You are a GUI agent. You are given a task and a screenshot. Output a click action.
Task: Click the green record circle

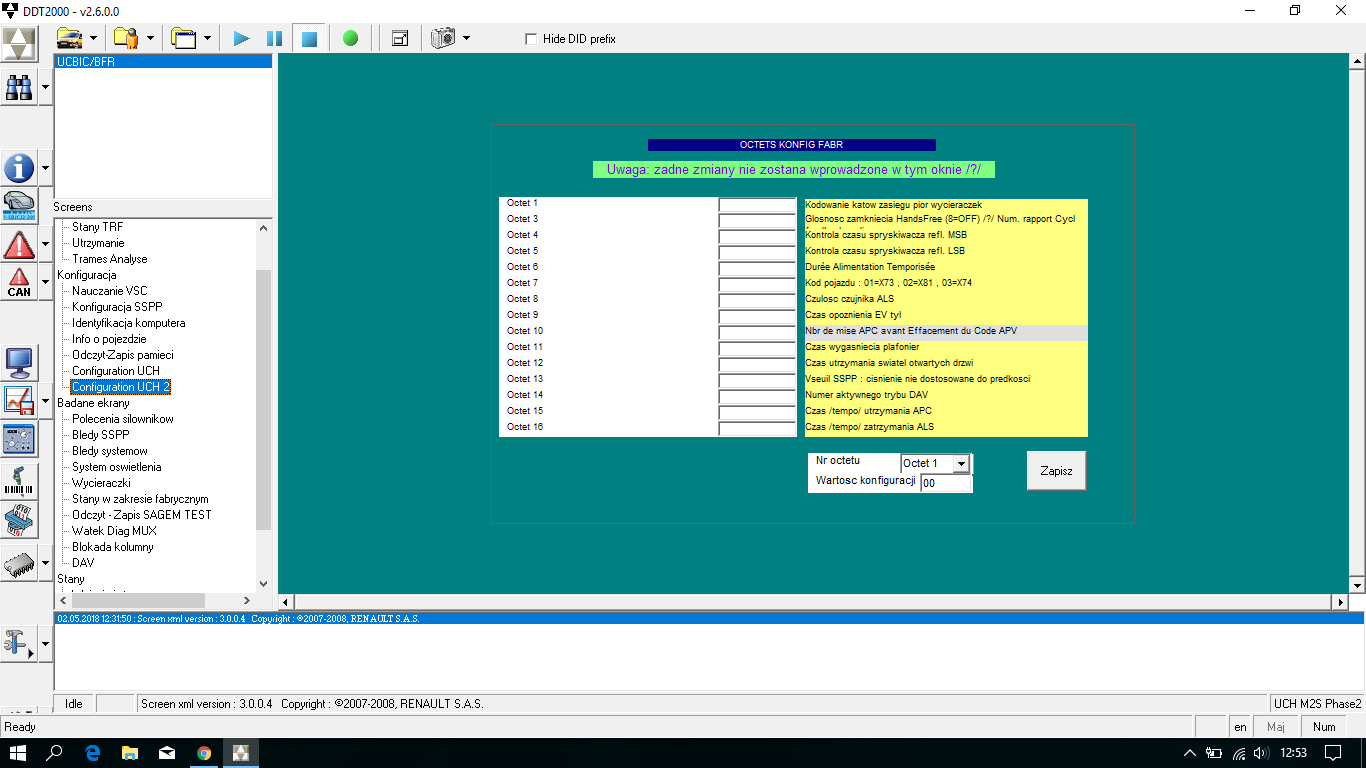coord(350,38)
